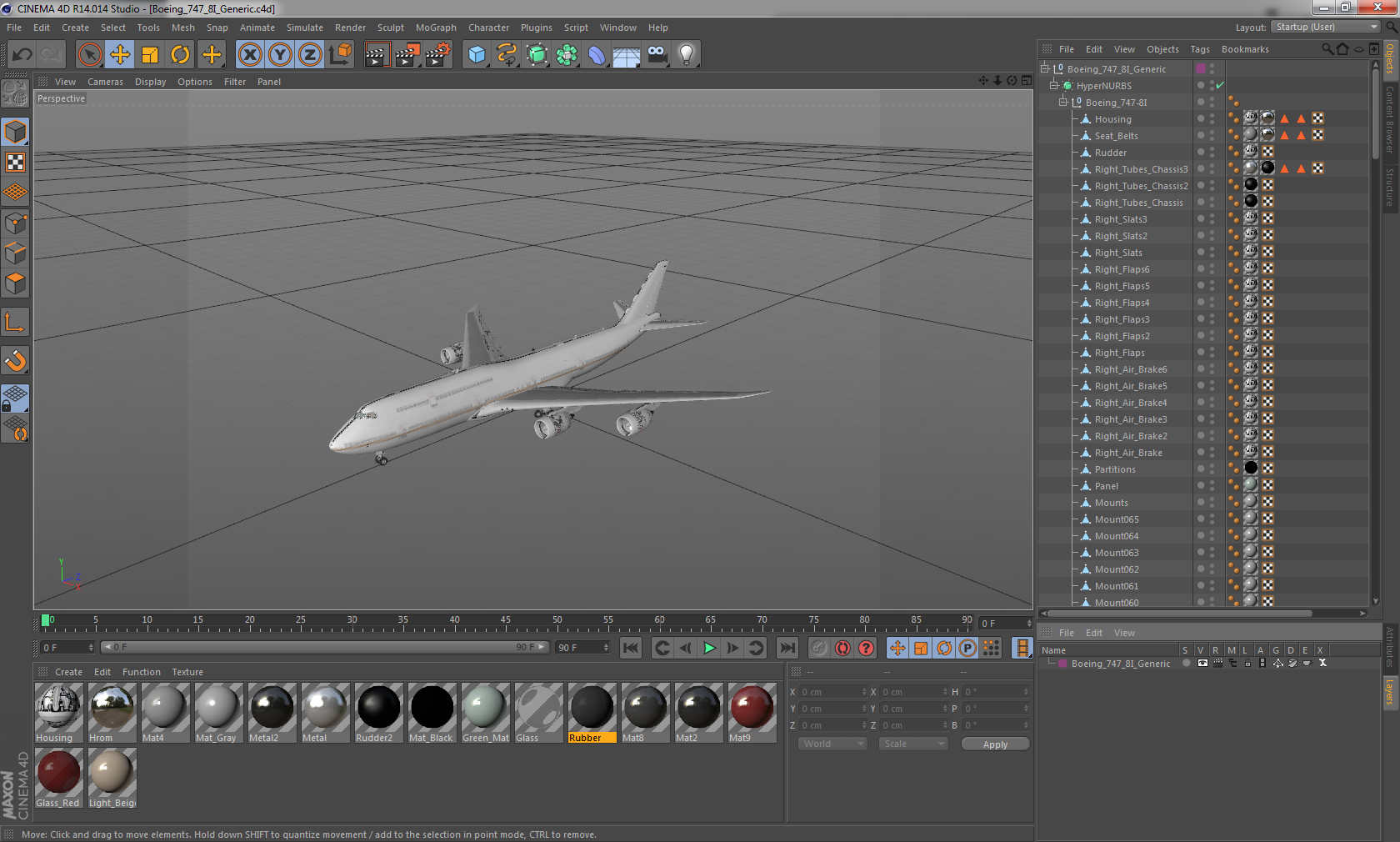The height and width of the screenshot is (842, 1400).
Task: Open Render Settings
Action: pyautogui.click(x=437, y=55)
